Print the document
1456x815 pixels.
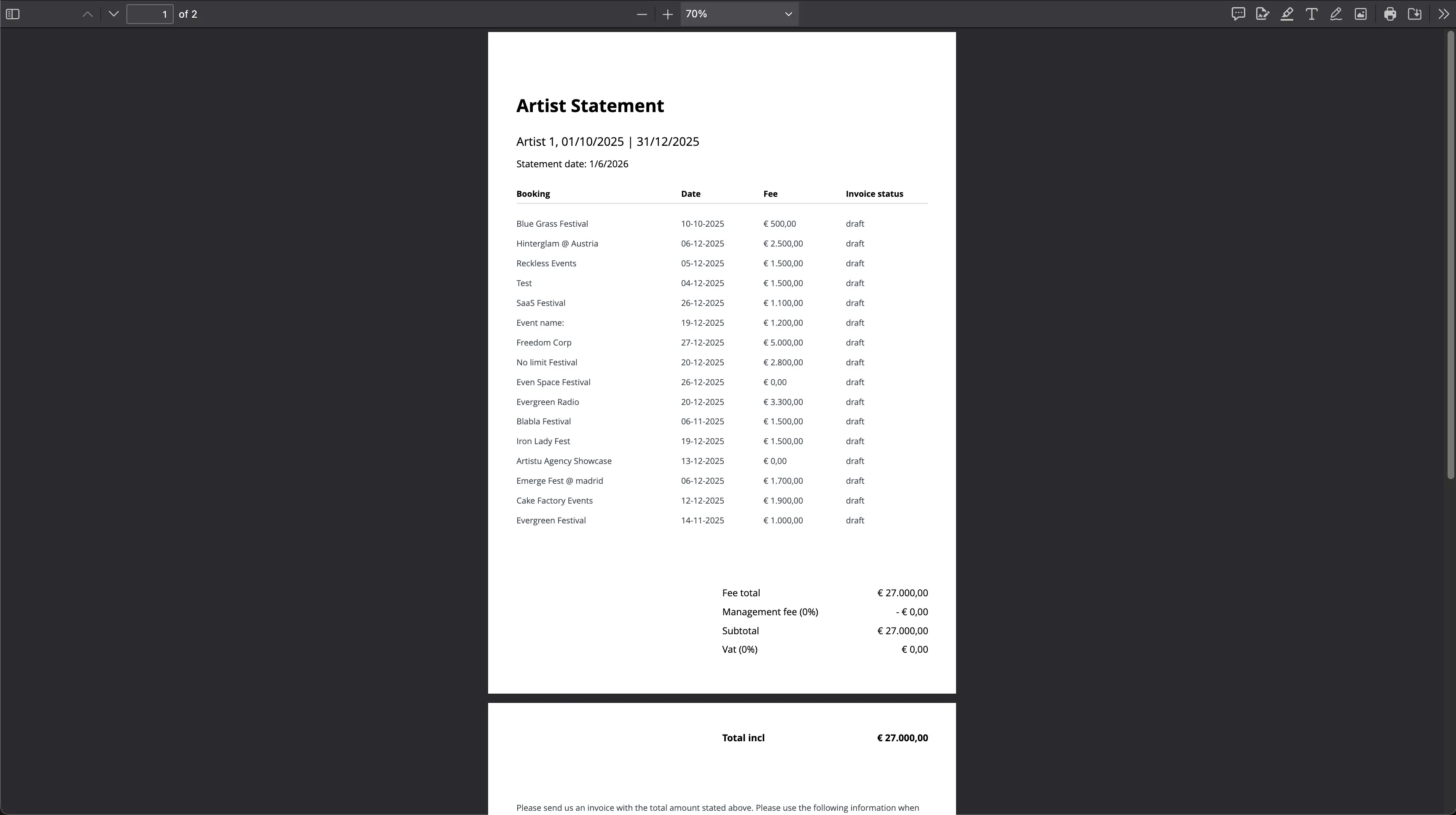[x=1390, y=14]
